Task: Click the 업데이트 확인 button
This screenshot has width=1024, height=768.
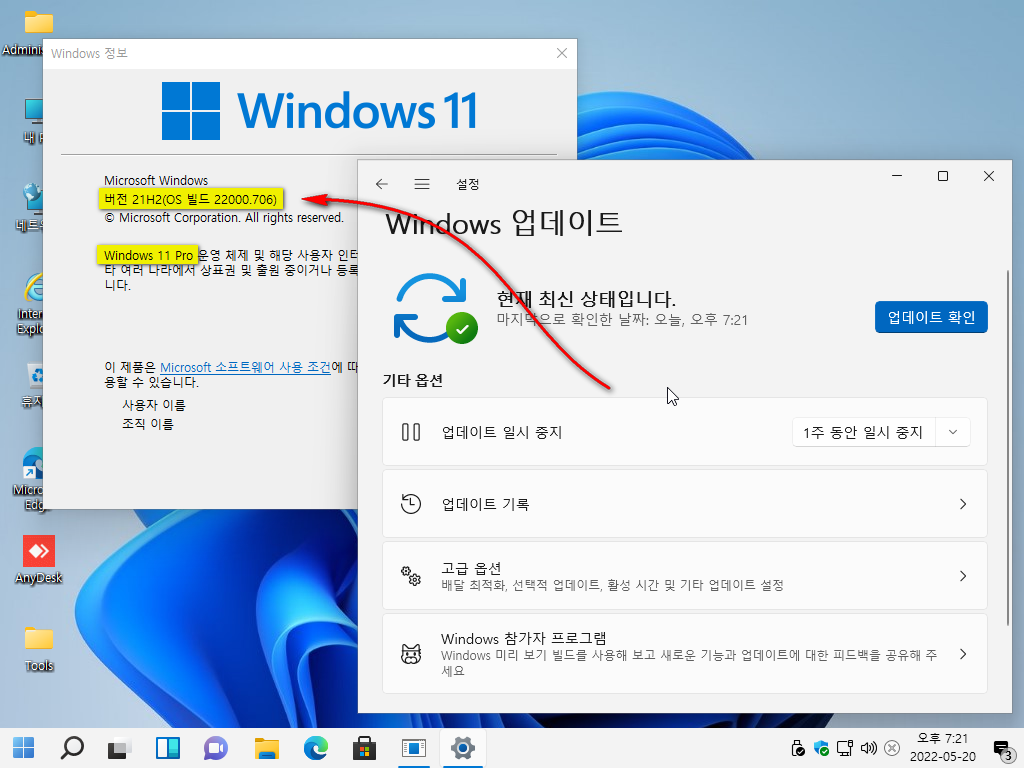Action: (x=931, y=317)
